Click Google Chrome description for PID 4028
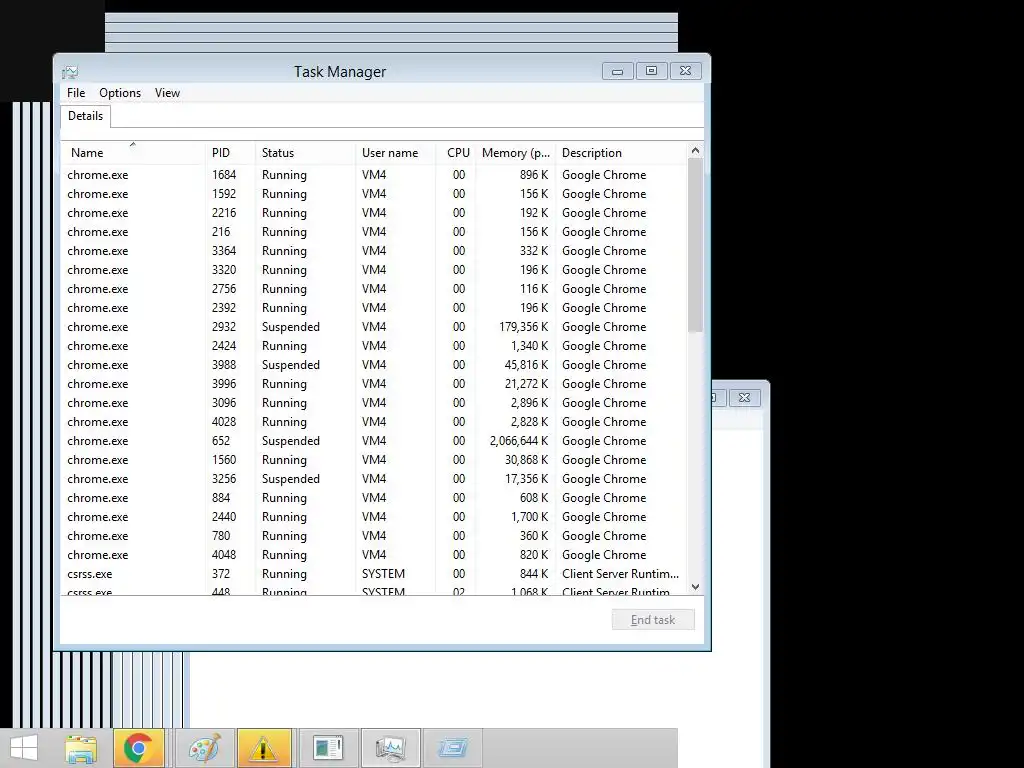This screenshot has height=768, width=1024. pyautogui.click(x=604, y=422)
